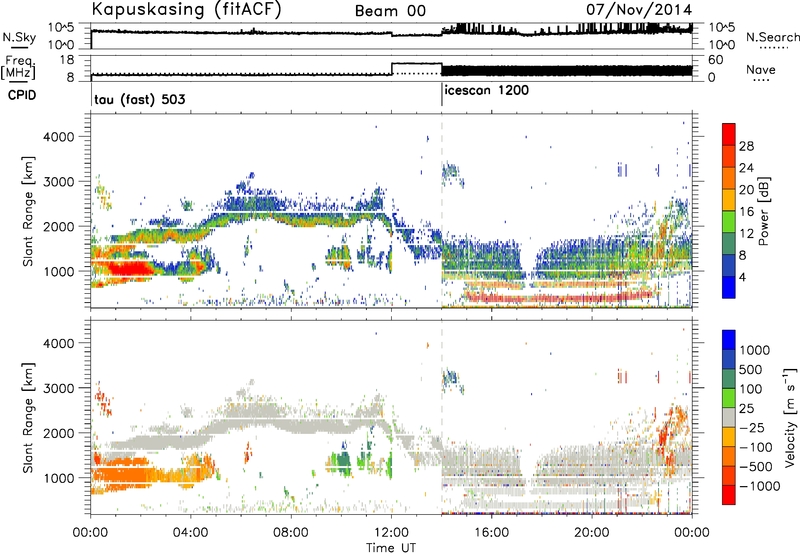Click the '18' tick of frequency panel

(x=68, y=60)
